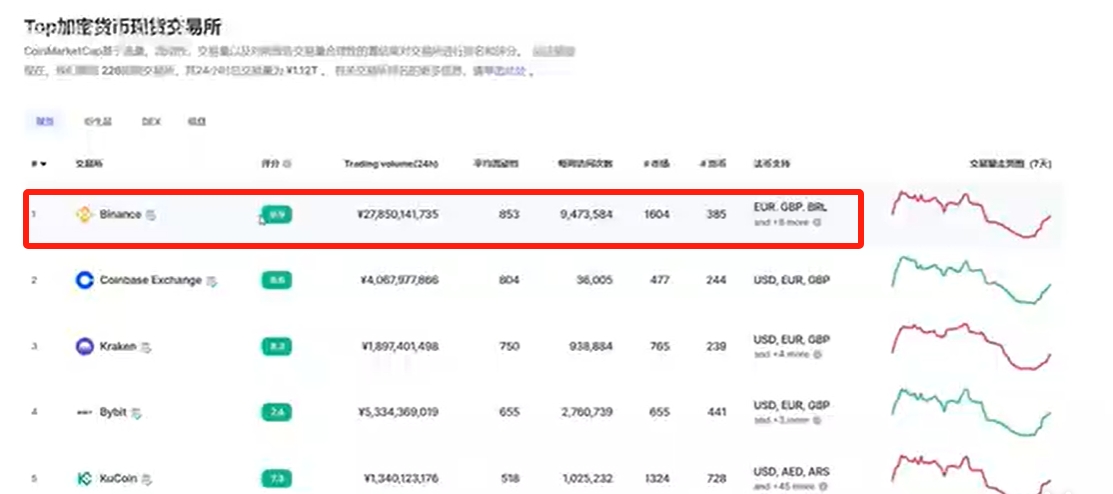Click info icon after Bybit's 'and +3 more'

coord(817,419)
